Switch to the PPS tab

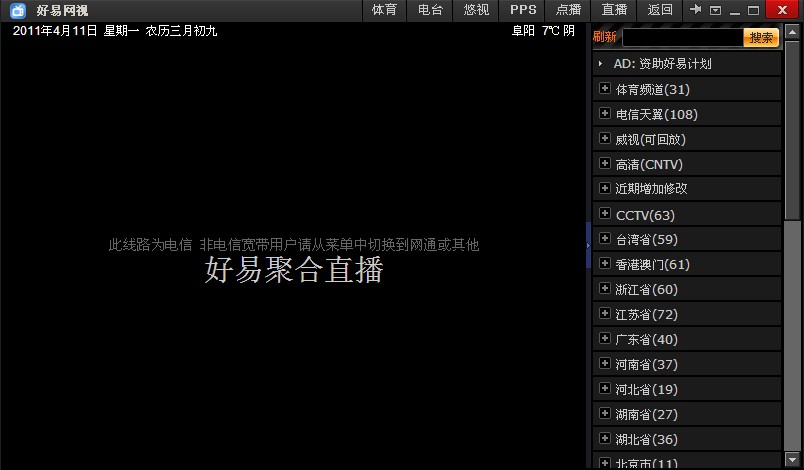522,10
